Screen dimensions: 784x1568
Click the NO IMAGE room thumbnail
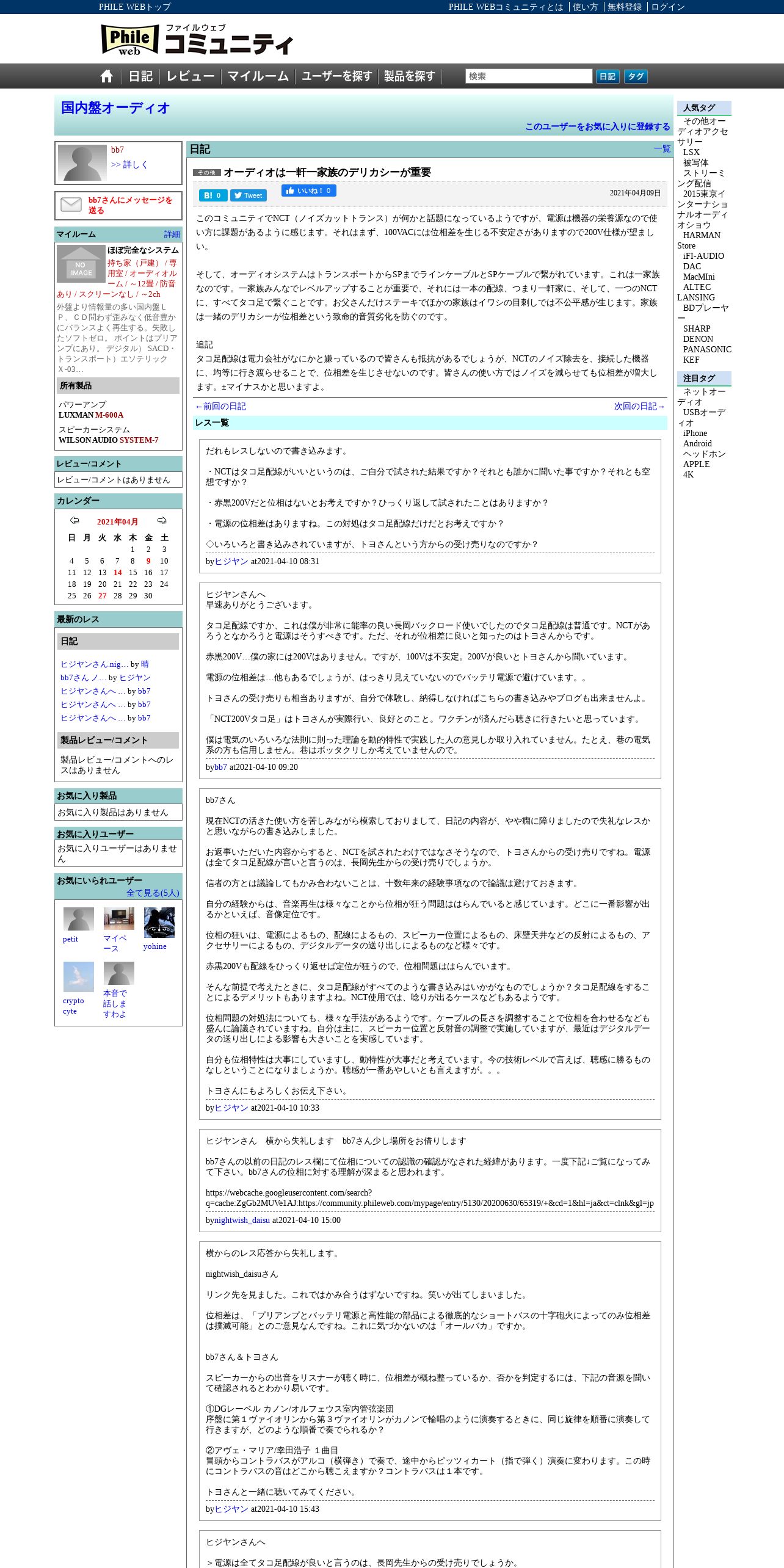coord(81,263)
